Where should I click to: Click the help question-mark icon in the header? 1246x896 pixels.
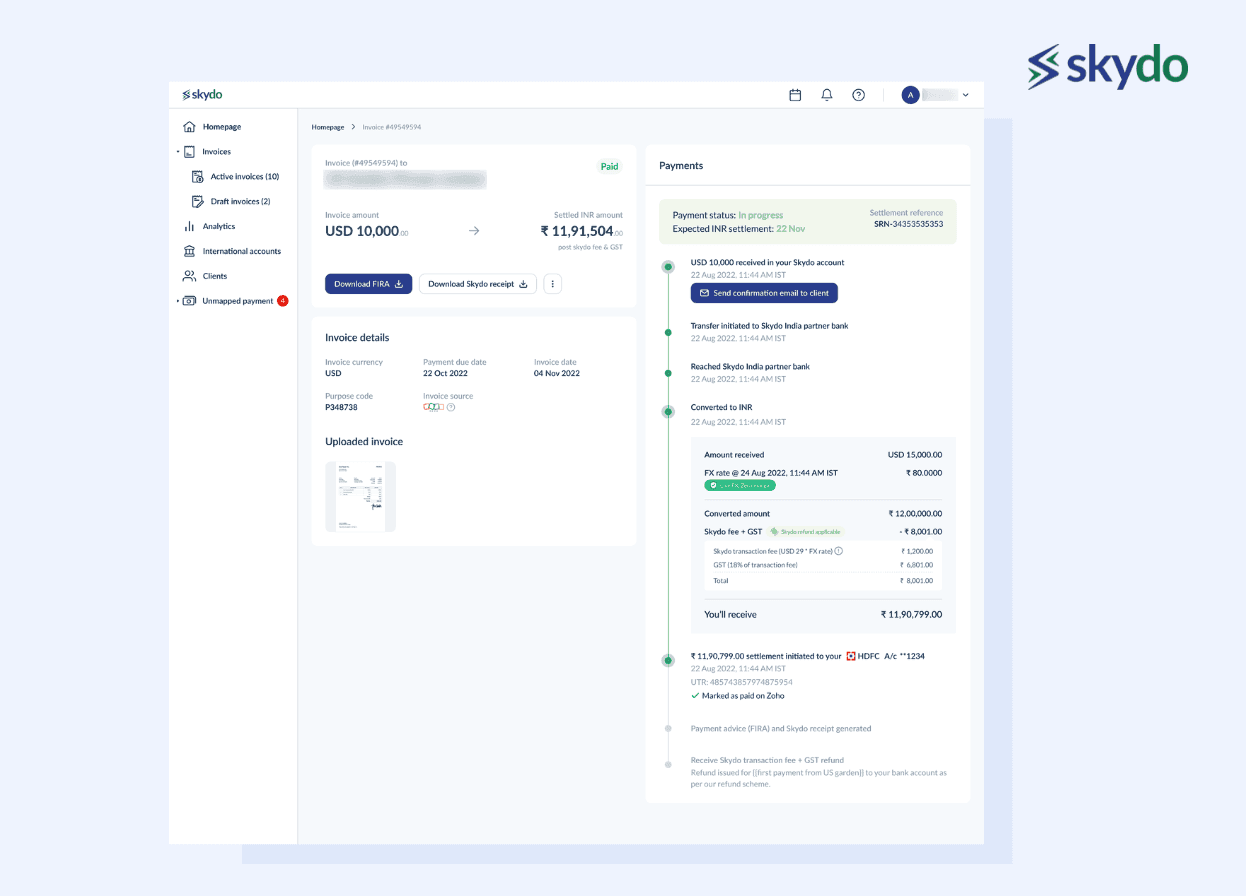pos(858,94)
